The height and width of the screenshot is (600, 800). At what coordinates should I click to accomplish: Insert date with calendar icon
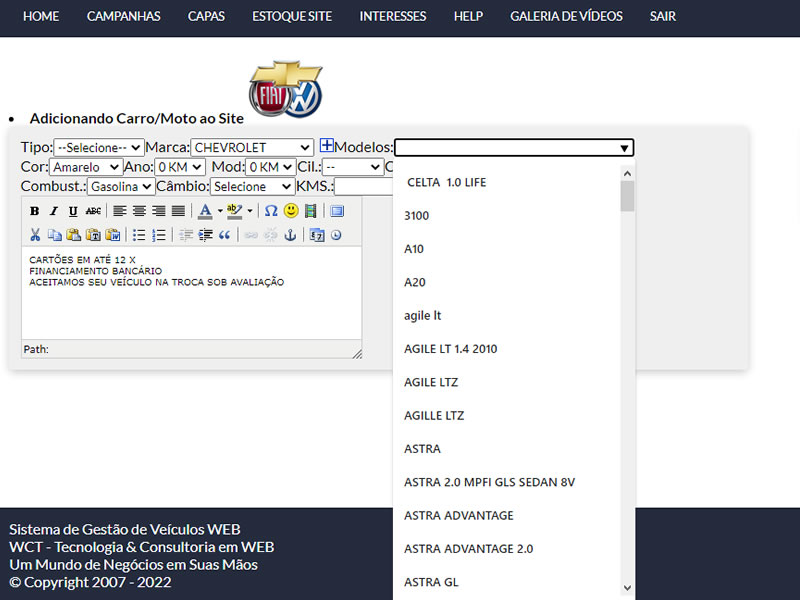(x=317, y=235)
